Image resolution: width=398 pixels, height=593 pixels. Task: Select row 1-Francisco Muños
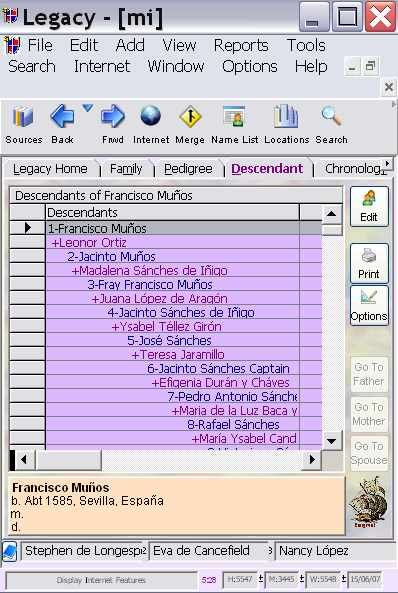(x=173, y=228)
